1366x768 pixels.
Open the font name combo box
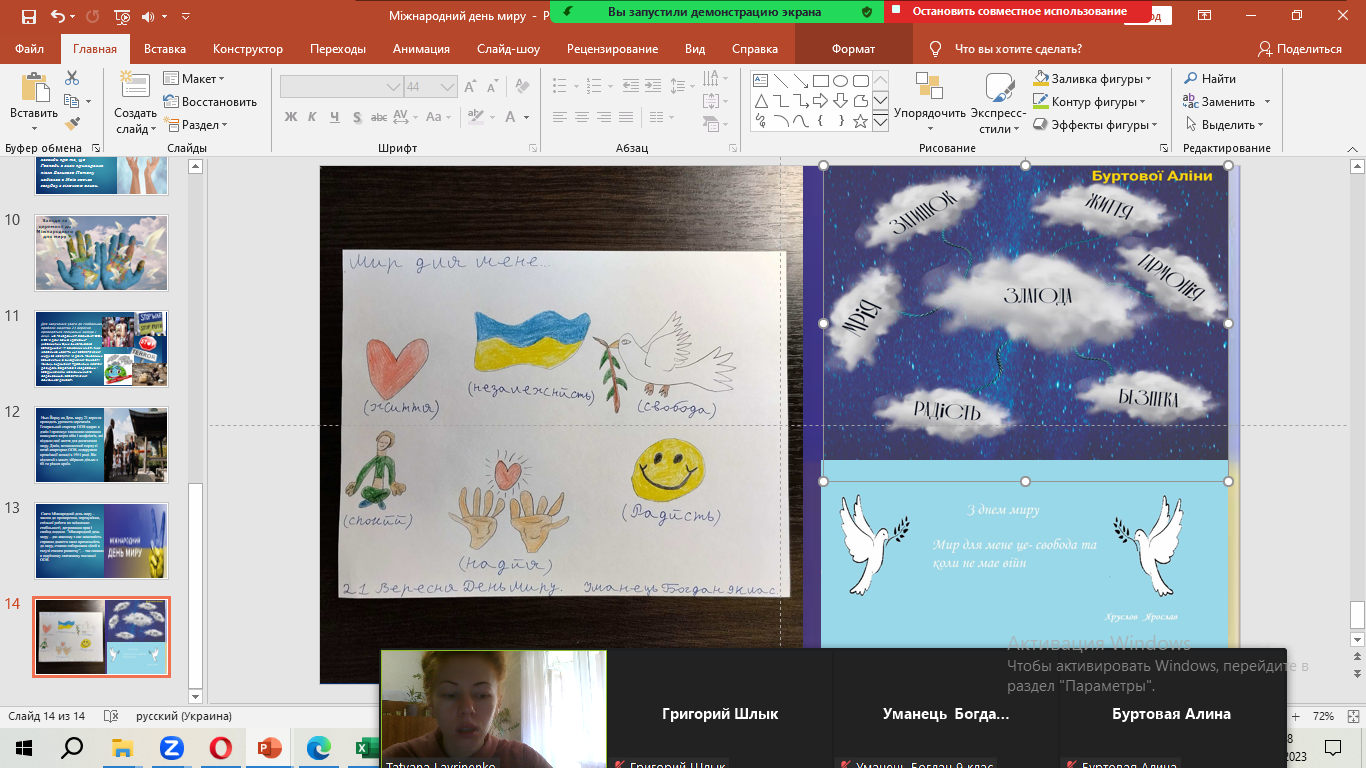tap(341, 87)
